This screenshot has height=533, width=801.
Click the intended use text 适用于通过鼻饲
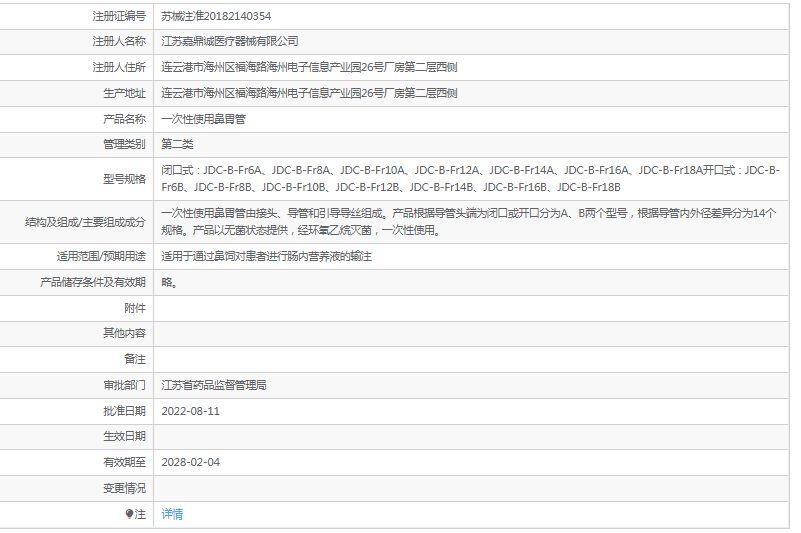(266, 257)
